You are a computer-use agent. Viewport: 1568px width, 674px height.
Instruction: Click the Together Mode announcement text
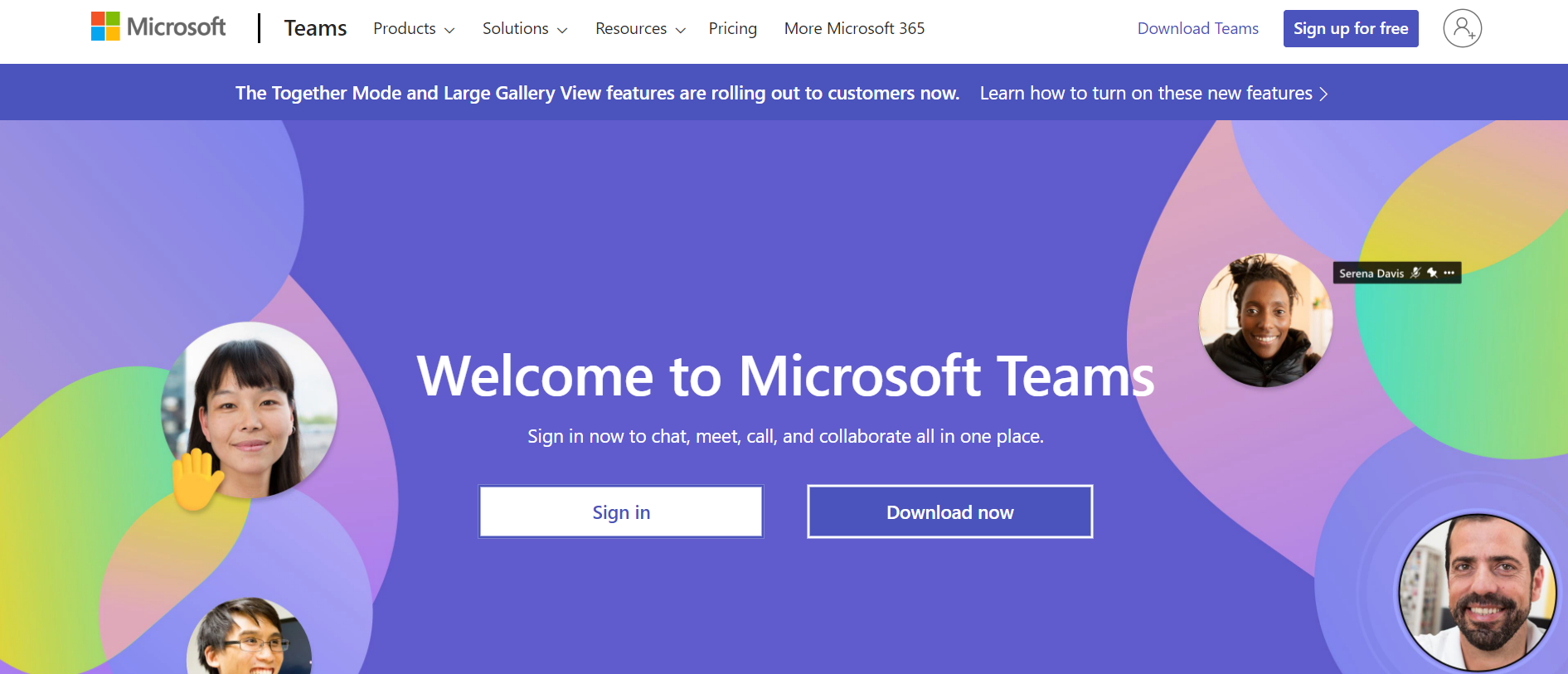(x=597, y=94)
